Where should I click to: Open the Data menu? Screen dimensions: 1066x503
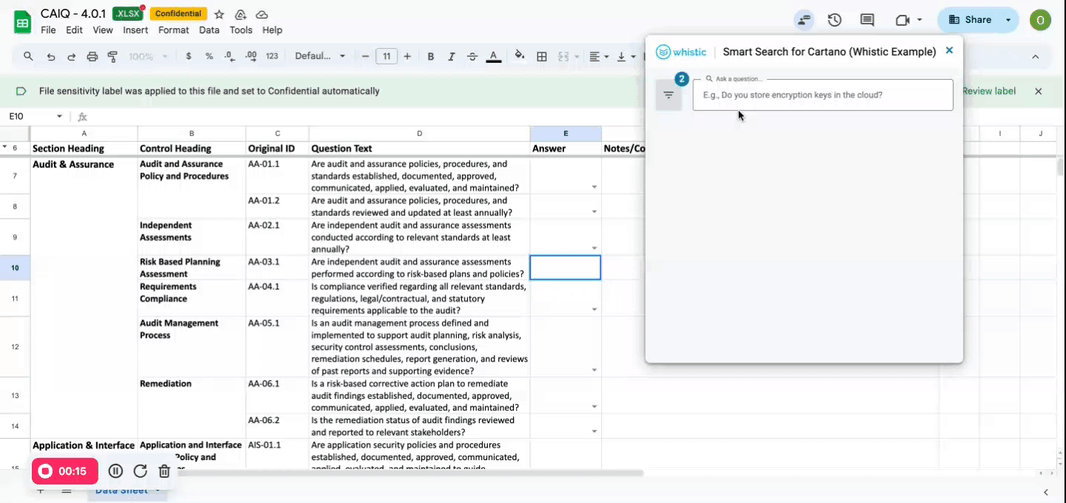(x=209, y=30)
